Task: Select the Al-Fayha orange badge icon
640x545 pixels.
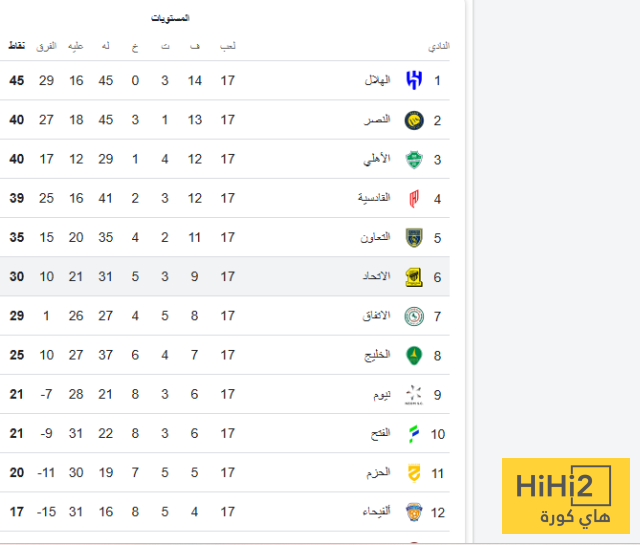Action: point(413,512)
